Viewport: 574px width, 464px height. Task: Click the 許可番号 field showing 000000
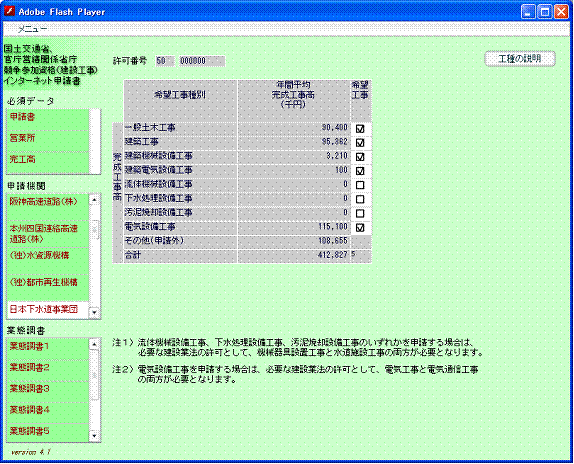202,61
